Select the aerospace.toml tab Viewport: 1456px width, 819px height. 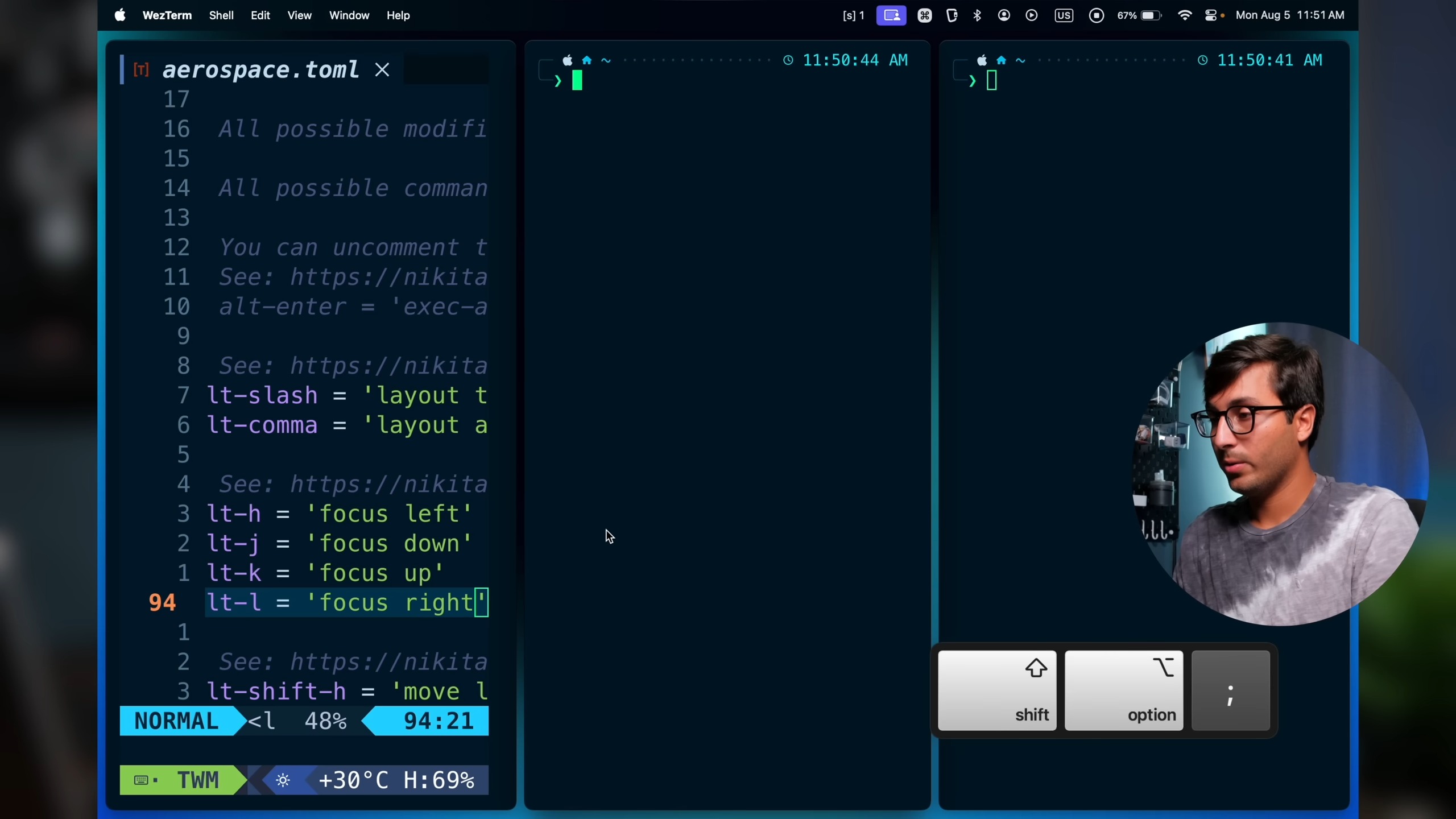[x=260, y=69]
